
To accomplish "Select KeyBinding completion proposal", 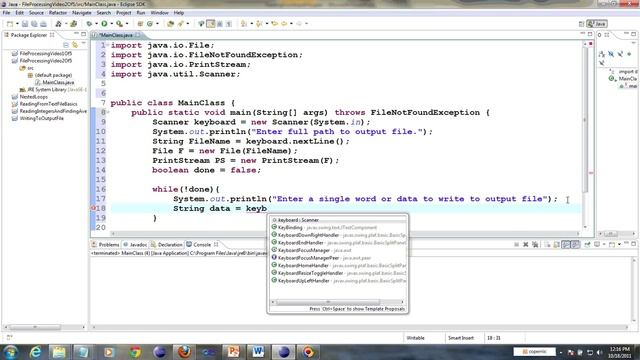I will tap(338, 227).
